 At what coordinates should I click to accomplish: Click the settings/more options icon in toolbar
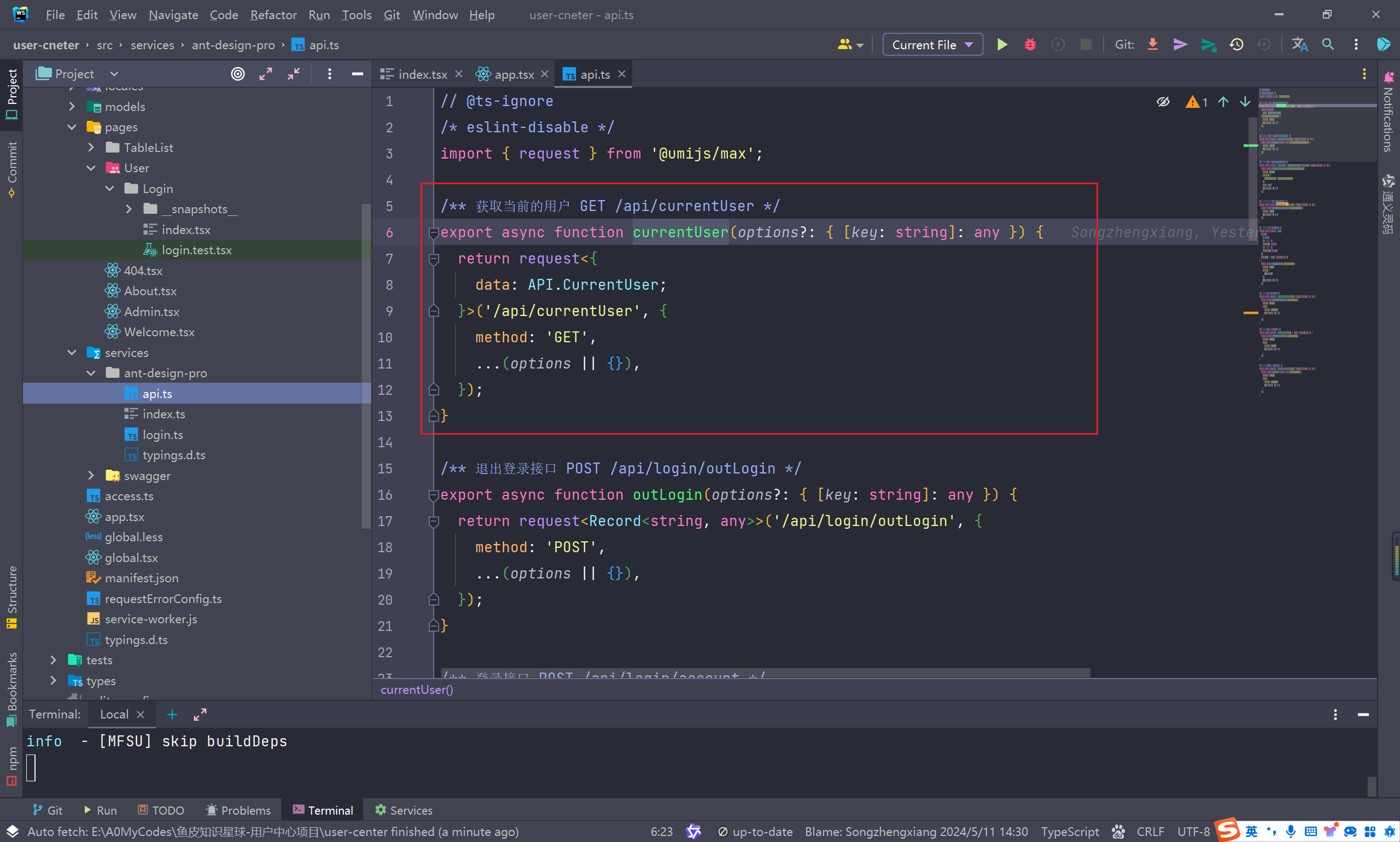[1356, 44]
